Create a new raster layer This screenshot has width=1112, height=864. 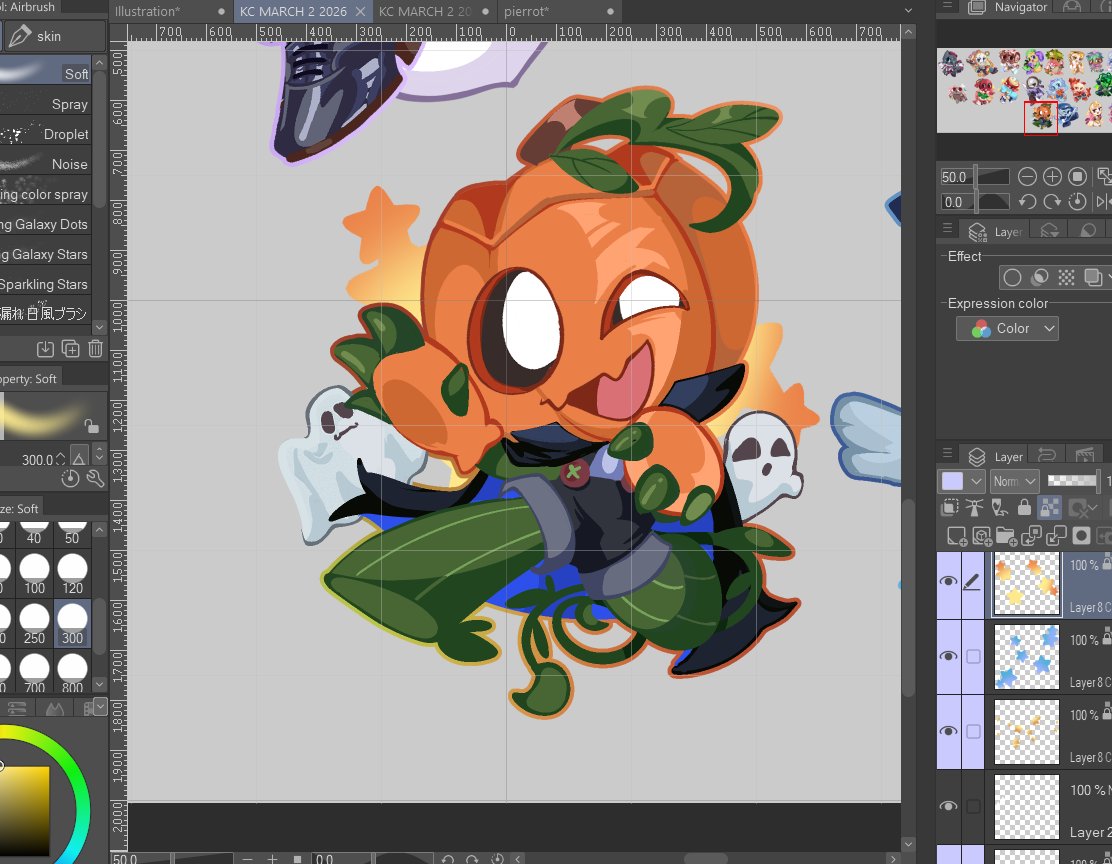[957, 536]
